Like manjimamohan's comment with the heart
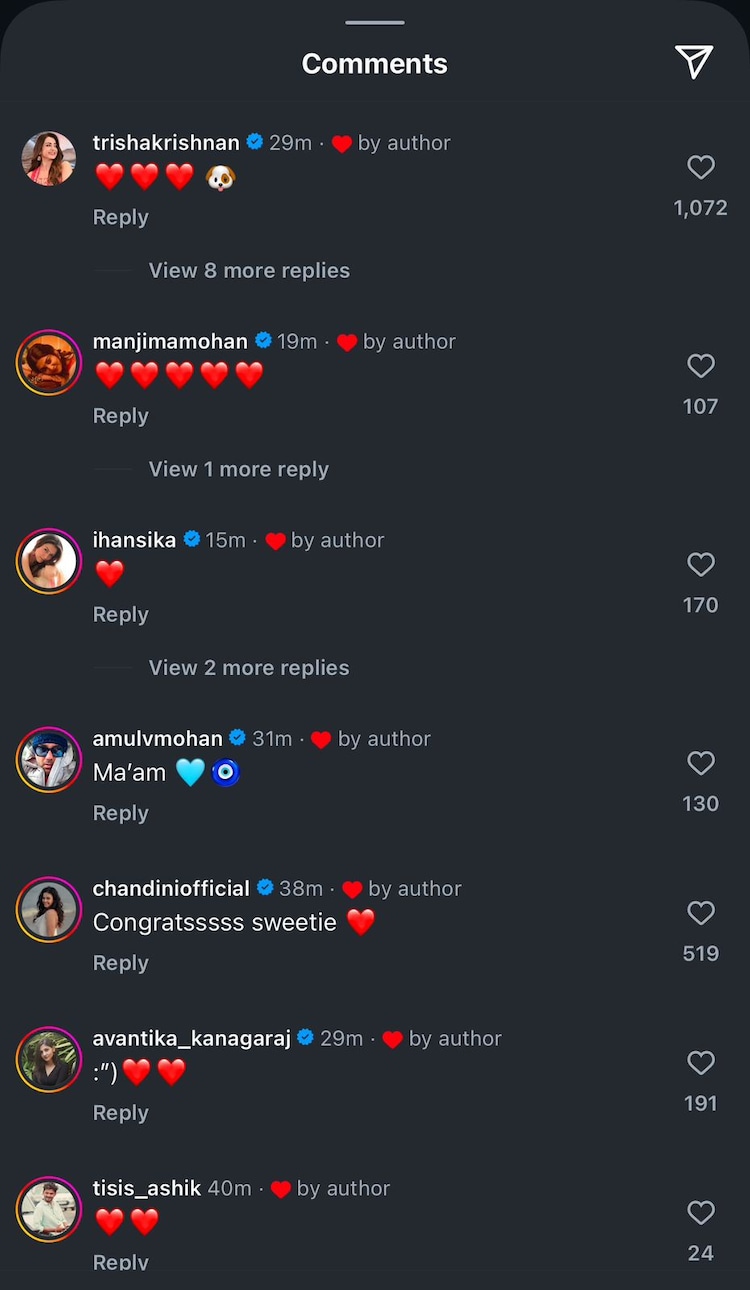Viewport: 750px width, 1290px height. (701, 366)
